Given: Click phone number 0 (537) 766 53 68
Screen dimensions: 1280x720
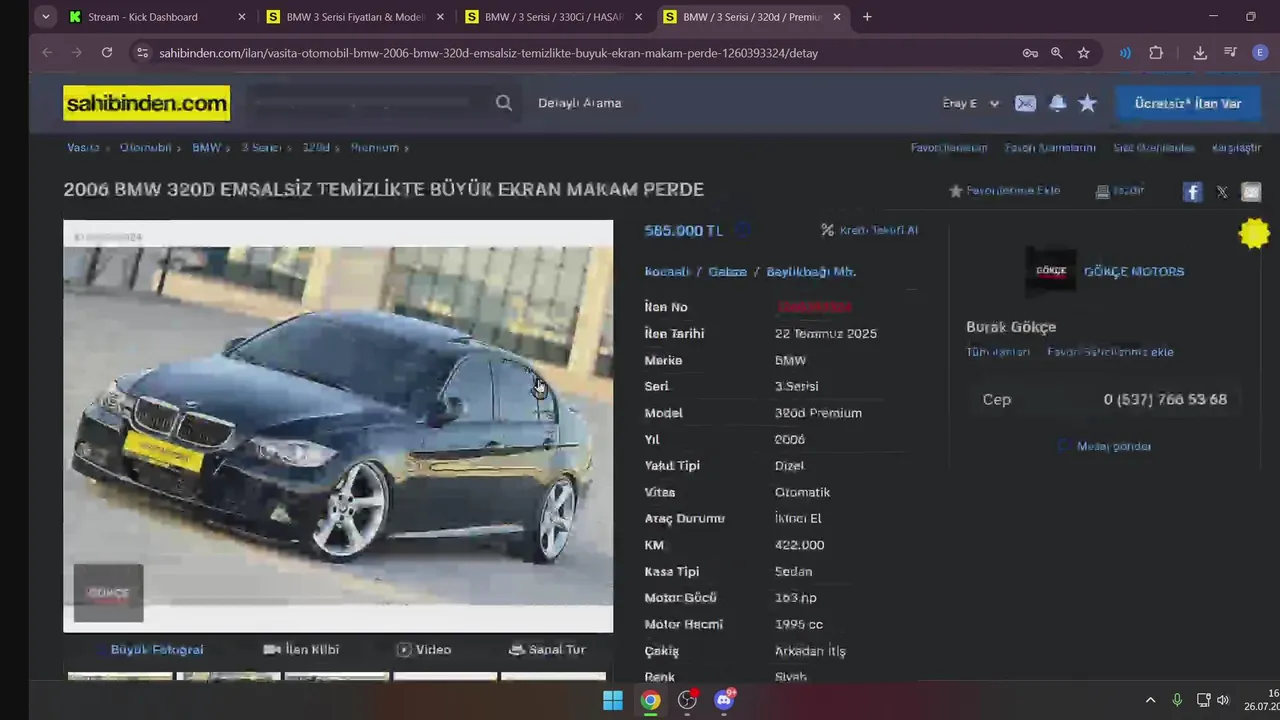Looking at the screenshot, I should pyautogui.click(x=1165, y=399).
